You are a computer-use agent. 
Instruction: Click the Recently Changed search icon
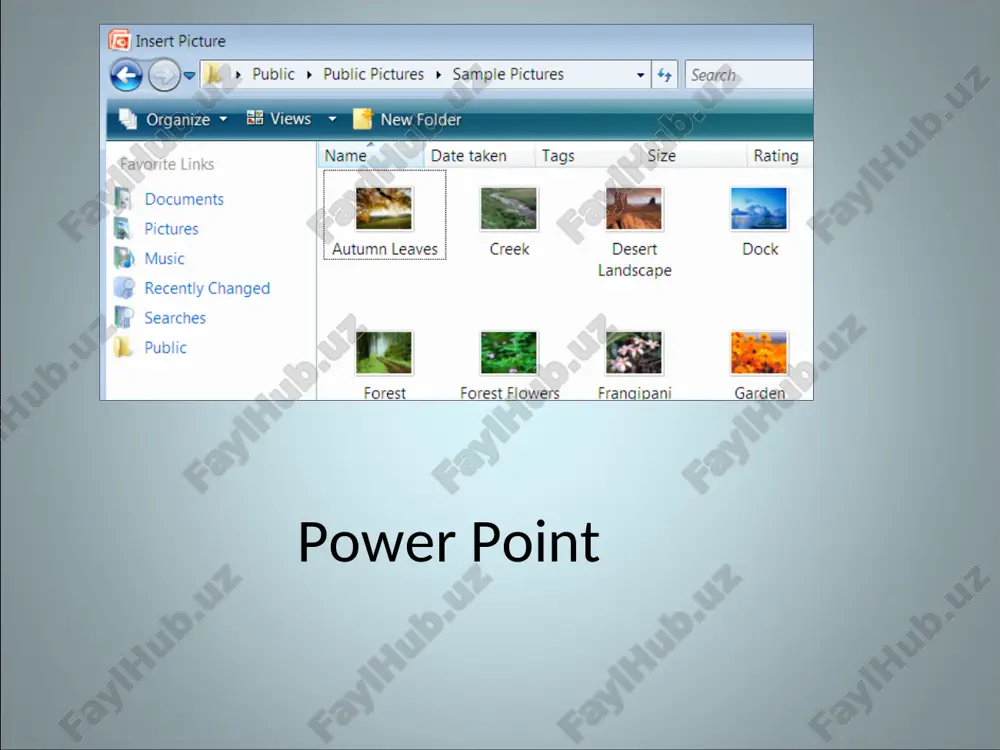pos(124,288)
